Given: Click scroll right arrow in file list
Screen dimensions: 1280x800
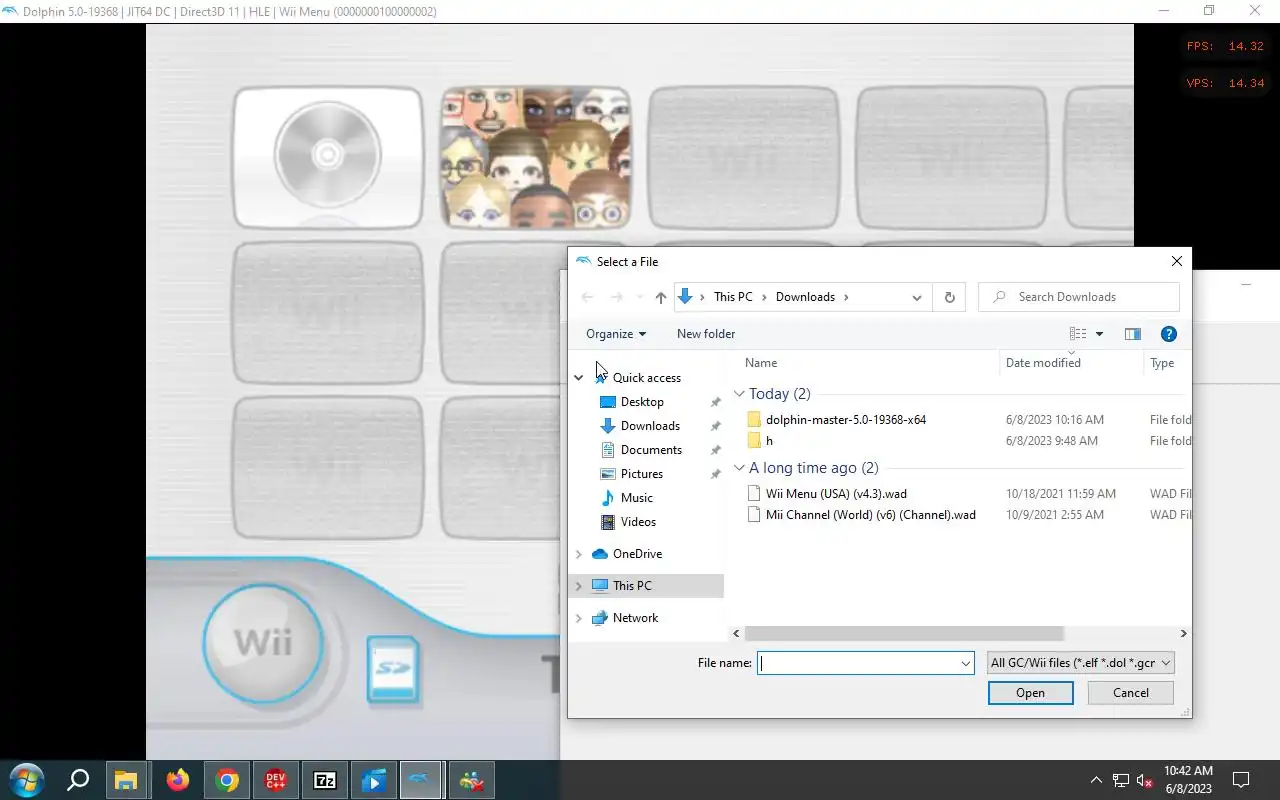Looking at the screenshot, I should pyautogui.click(x=1183, y=633).
